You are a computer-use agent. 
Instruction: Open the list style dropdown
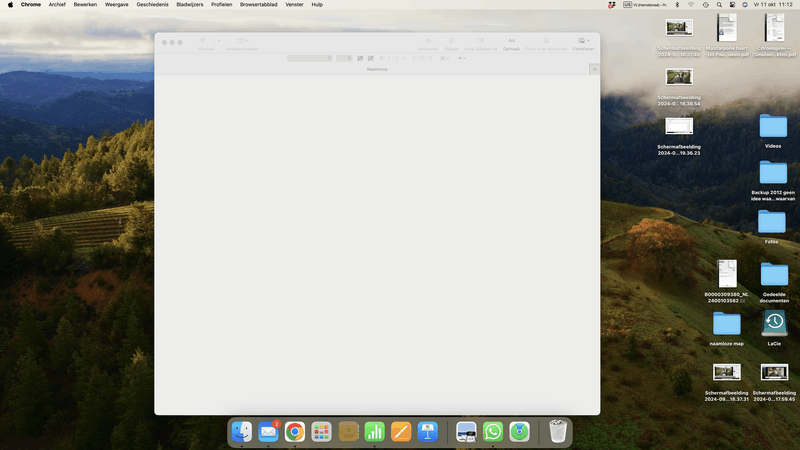[444, 58]
